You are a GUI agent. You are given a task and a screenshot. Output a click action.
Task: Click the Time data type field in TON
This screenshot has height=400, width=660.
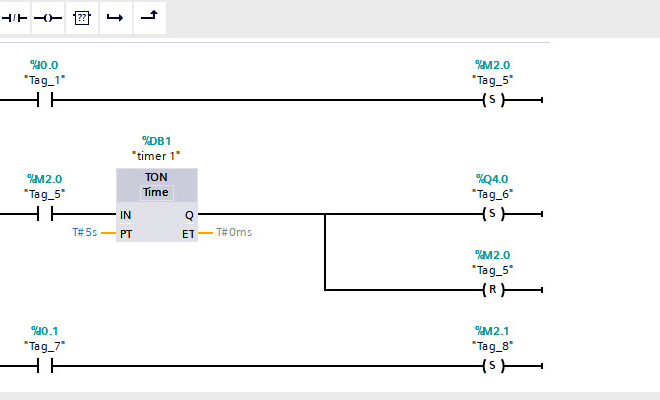tap(156, 192)
